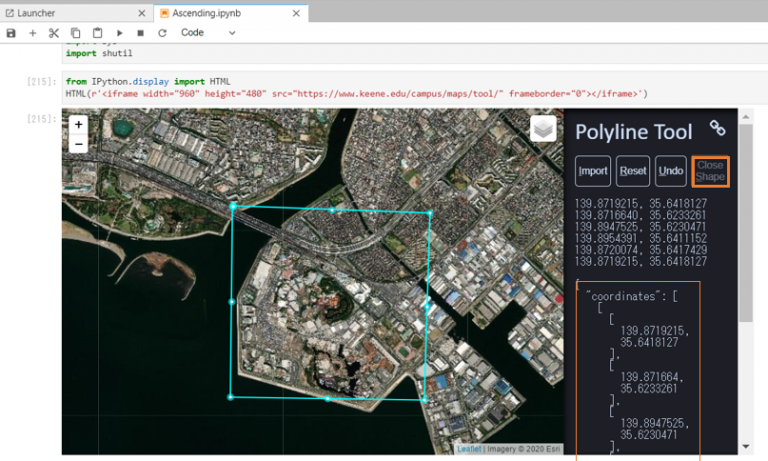The height and width of the screenshot is (461, 768).
Task: Interrupt the kernel with the stop icon
Action: coord(141,33)
